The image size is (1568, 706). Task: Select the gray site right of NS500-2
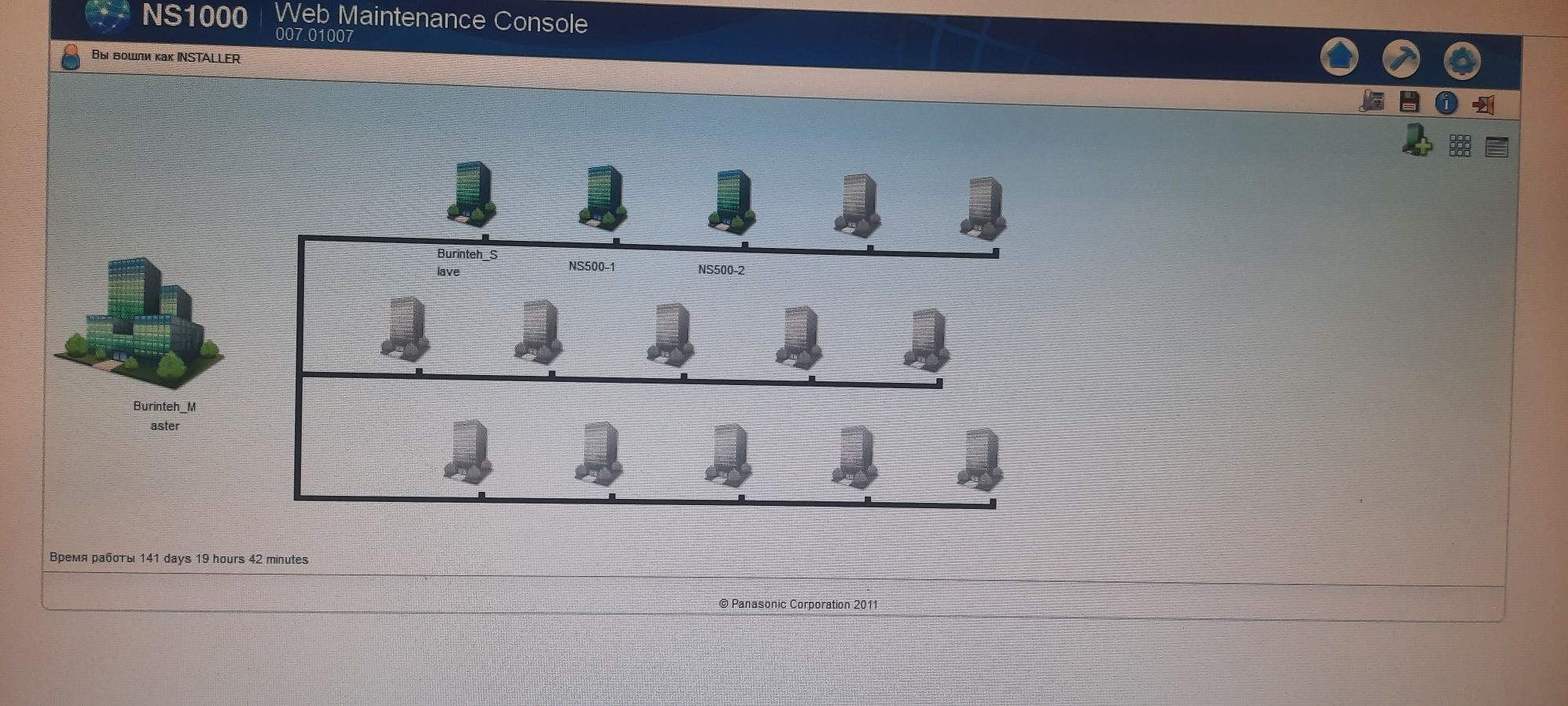pos(858,206)
